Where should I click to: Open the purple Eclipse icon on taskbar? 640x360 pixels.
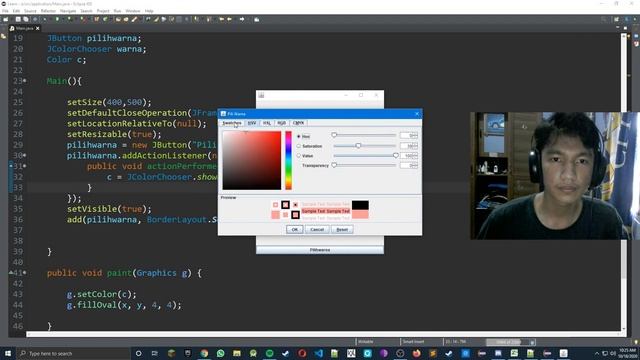pyautogui.click(x=384, y=353)
